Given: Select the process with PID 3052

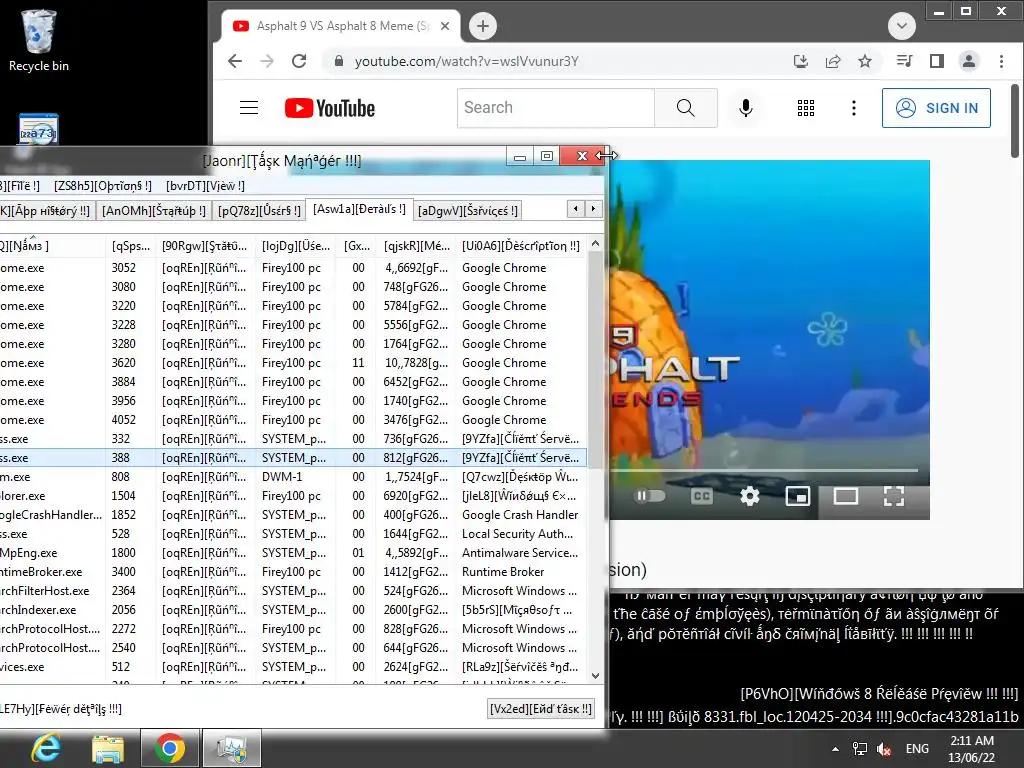Looking at the screenshot, I should 293,268.
